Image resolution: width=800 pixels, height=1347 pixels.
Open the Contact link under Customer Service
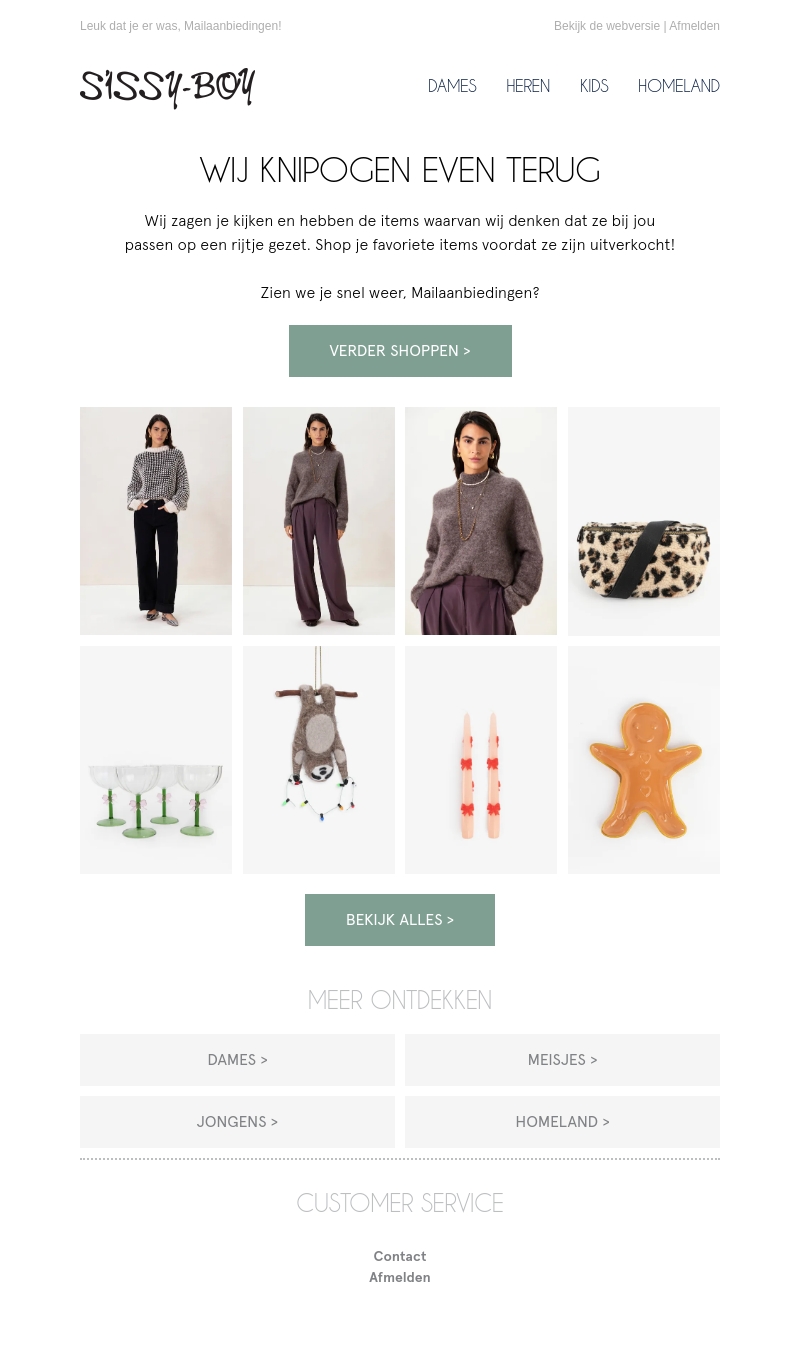click(400, 1256)
